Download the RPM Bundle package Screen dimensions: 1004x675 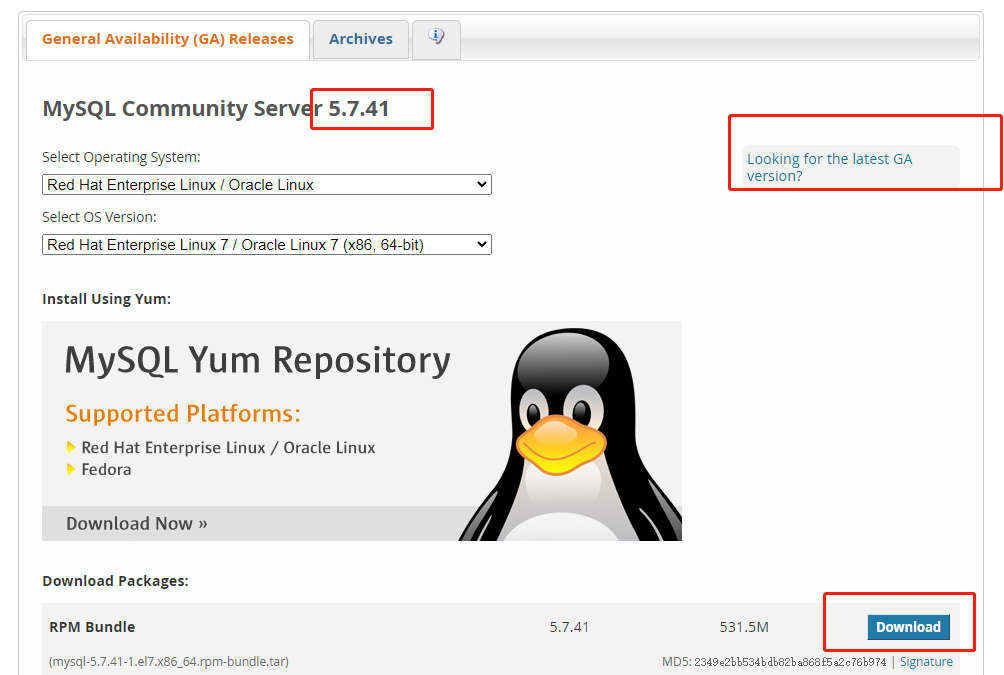(908, 627)
